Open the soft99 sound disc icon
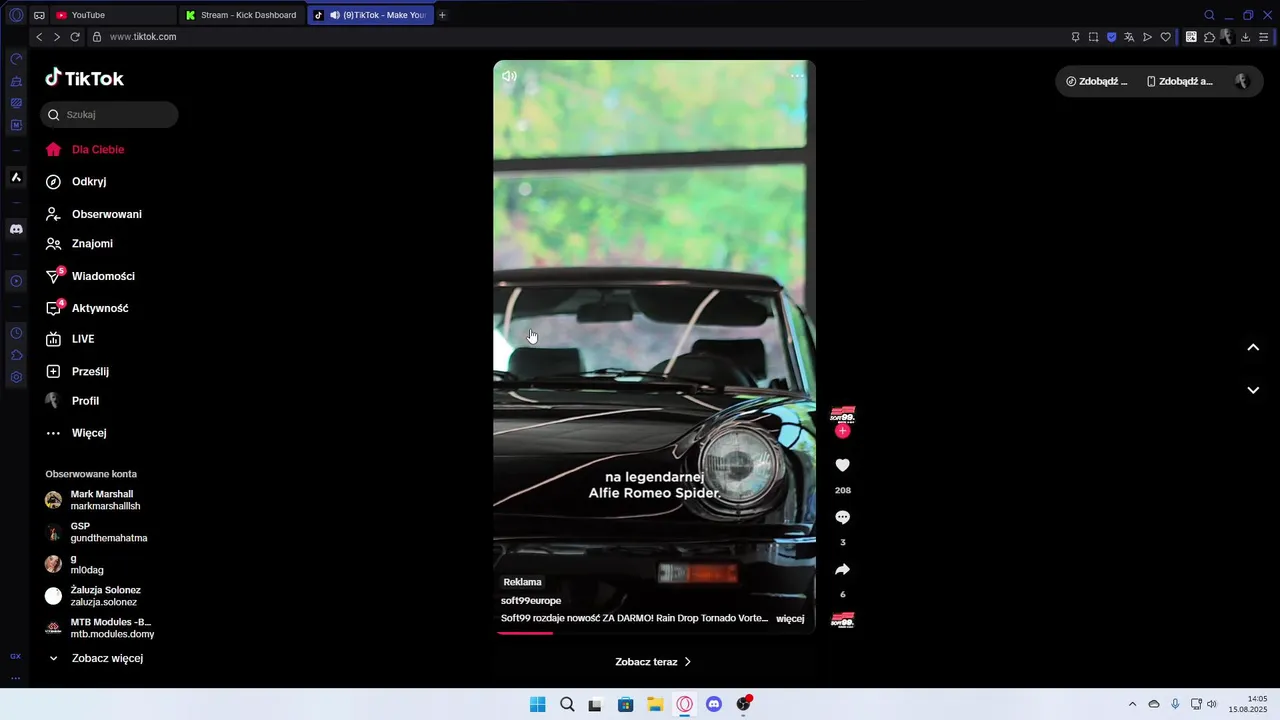1280x720 pixels. point(843,620)
